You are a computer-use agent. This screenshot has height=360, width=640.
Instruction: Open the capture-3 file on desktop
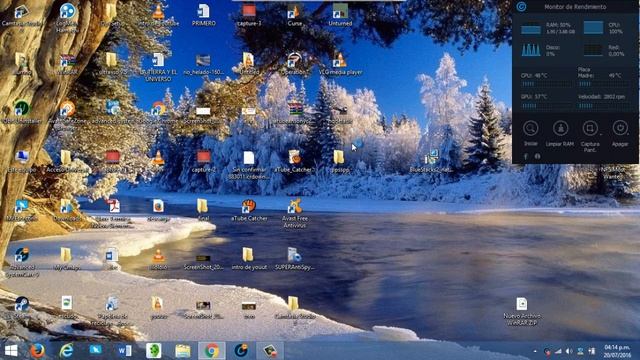click(249, 15)
